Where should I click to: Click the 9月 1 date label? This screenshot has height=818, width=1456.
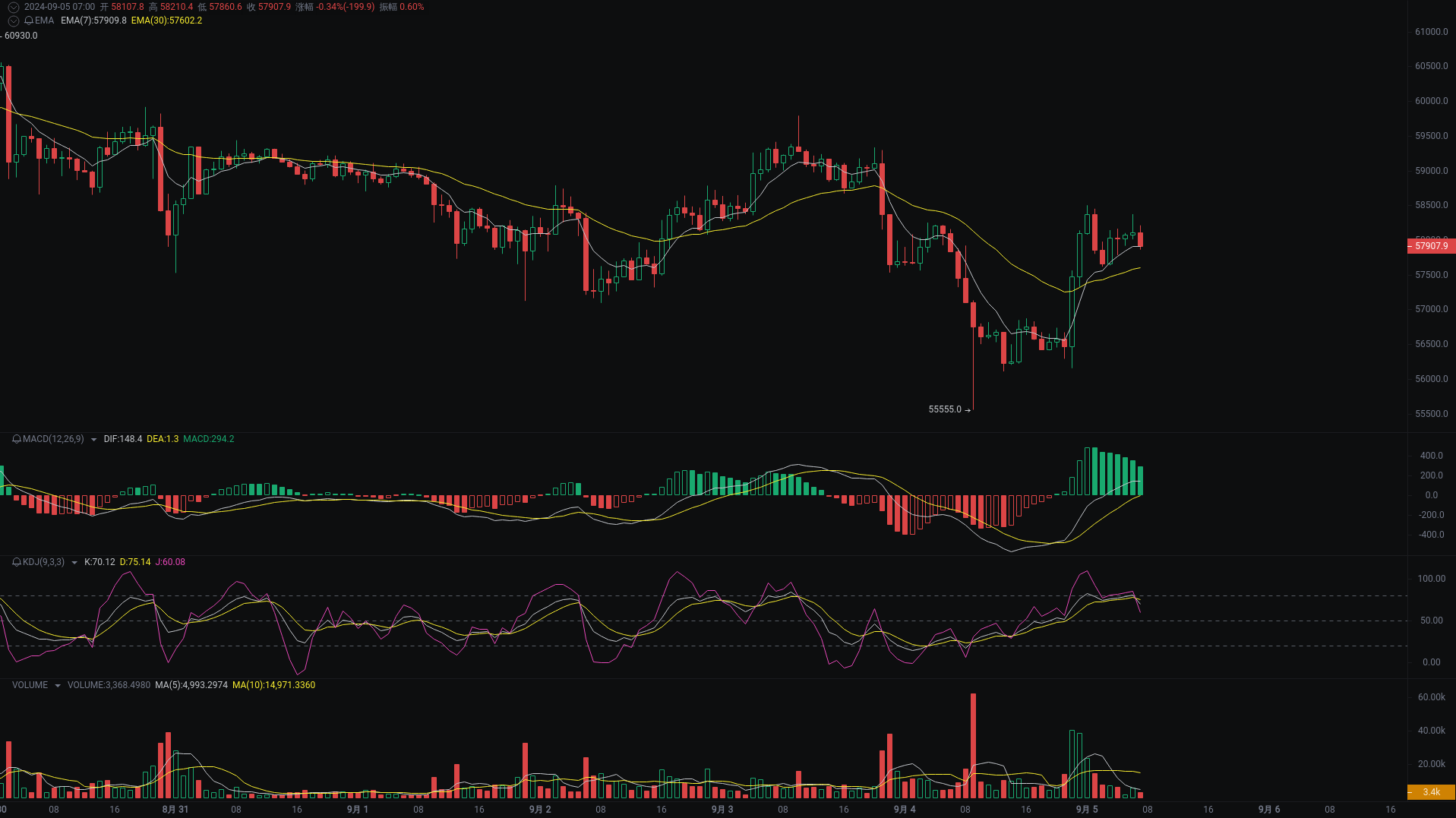coord(358,810)
